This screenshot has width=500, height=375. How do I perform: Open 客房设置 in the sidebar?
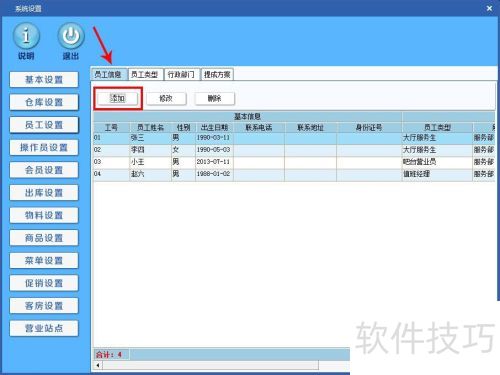point(44,306)
